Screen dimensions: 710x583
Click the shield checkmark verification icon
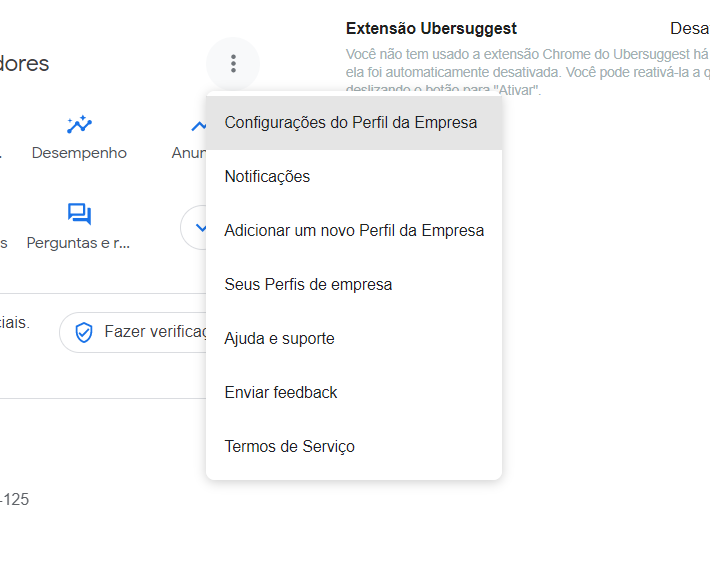[84, 332]
